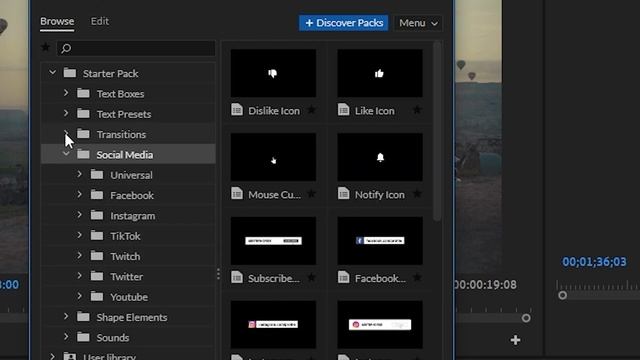
Task: Select the Subscribe template thumbnail
Action: 273,241
